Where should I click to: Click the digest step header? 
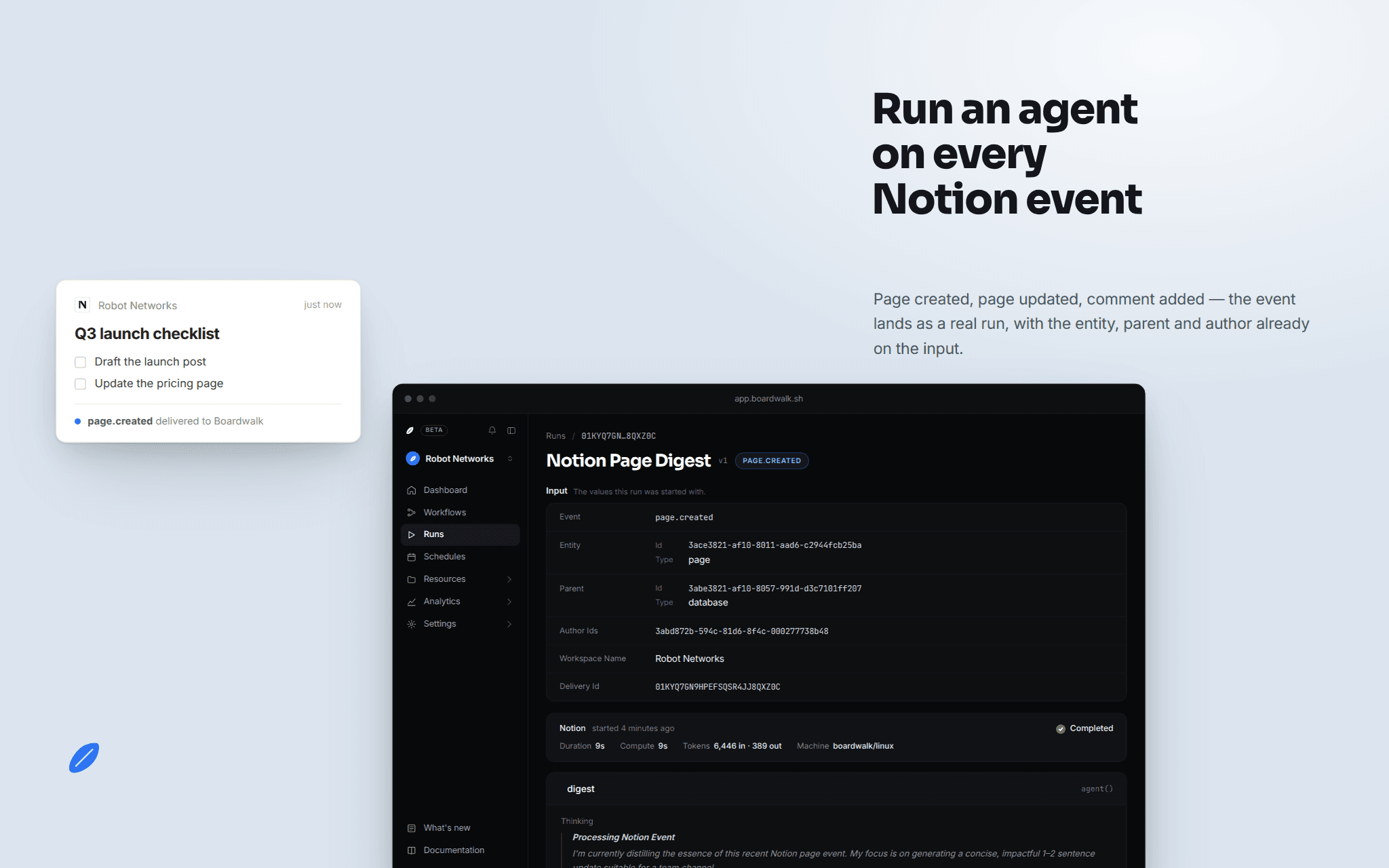836,789
